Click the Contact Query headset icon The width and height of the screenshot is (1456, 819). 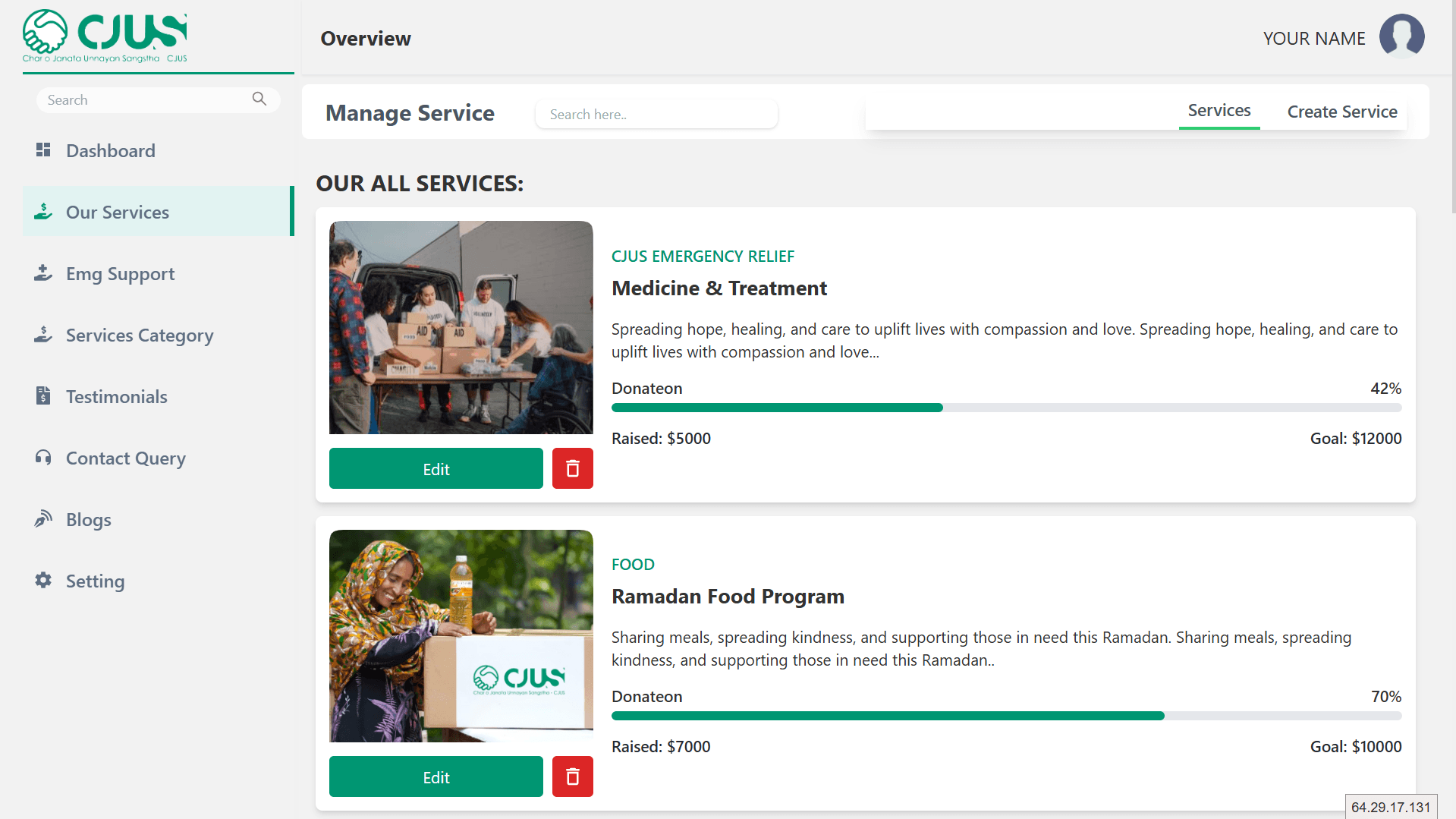pos(43,458)
